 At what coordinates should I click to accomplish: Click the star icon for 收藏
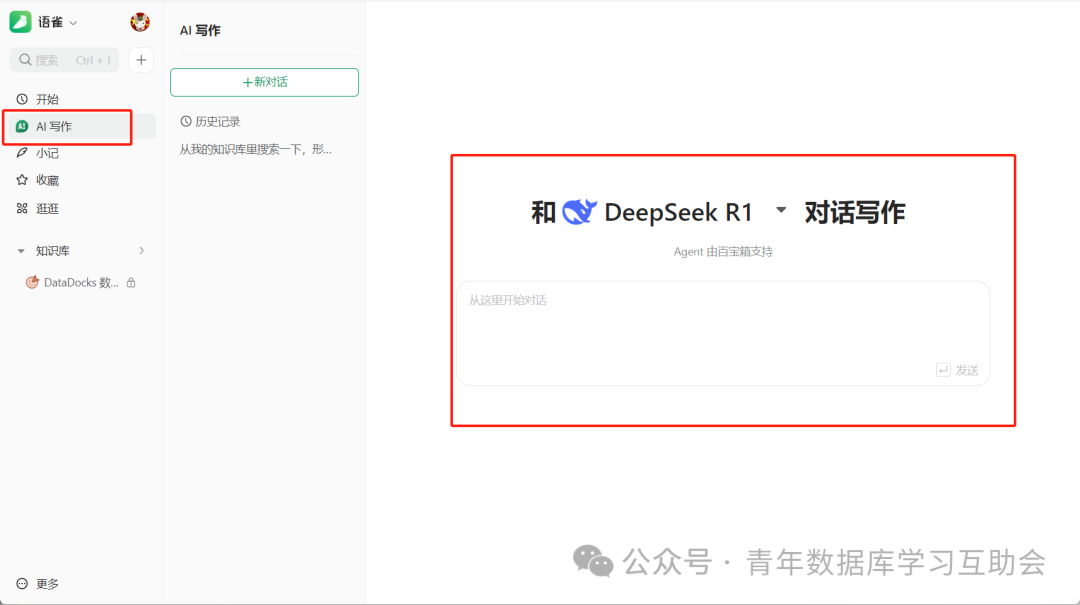tap(22, 180)
